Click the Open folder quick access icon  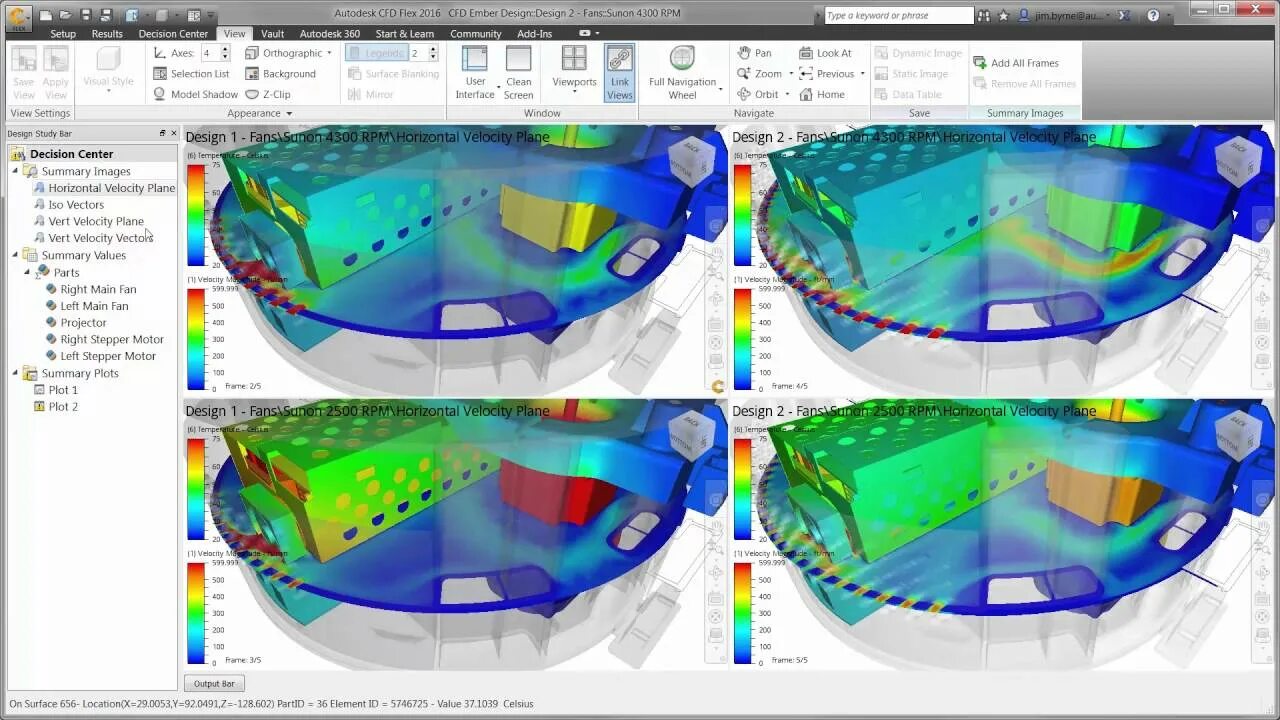(65, 16)
